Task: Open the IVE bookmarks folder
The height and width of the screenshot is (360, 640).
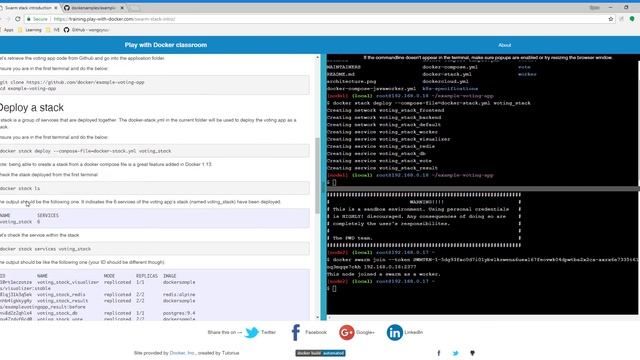Action: [x=53, y=30]
